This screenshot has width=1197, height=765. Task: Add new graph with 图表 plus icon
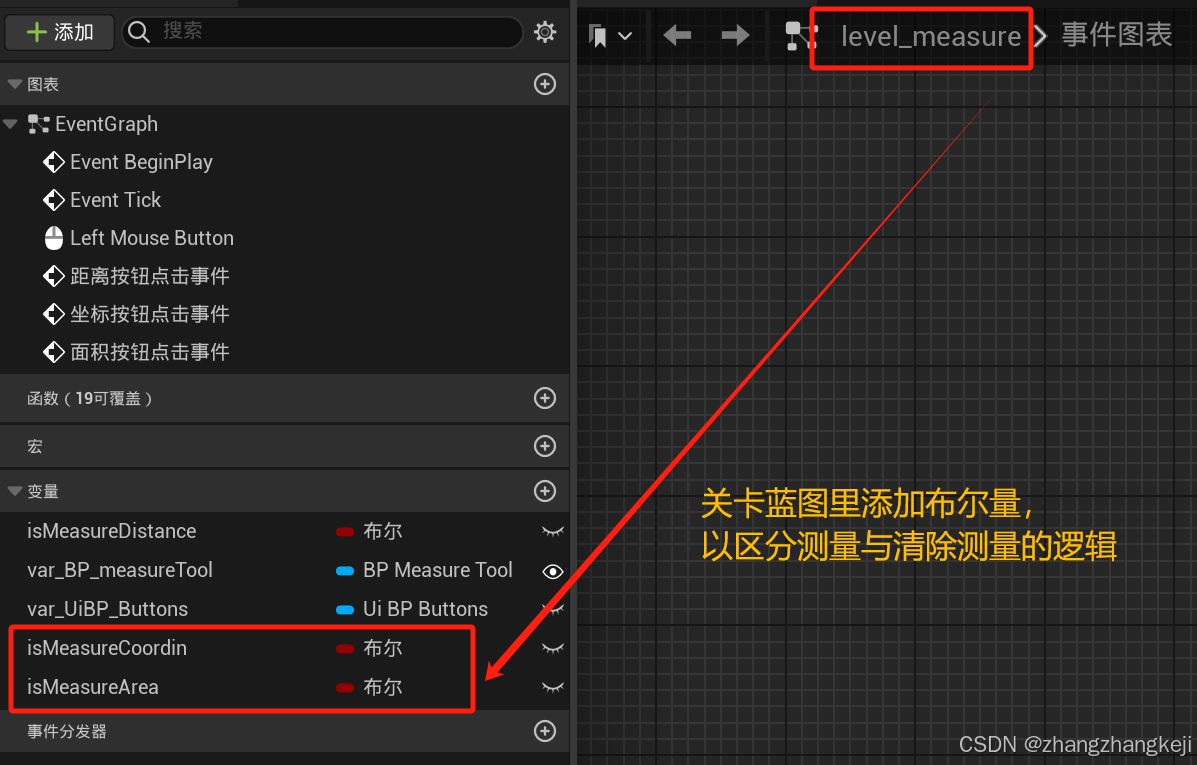pyautogui.click(x=544, y=84)
